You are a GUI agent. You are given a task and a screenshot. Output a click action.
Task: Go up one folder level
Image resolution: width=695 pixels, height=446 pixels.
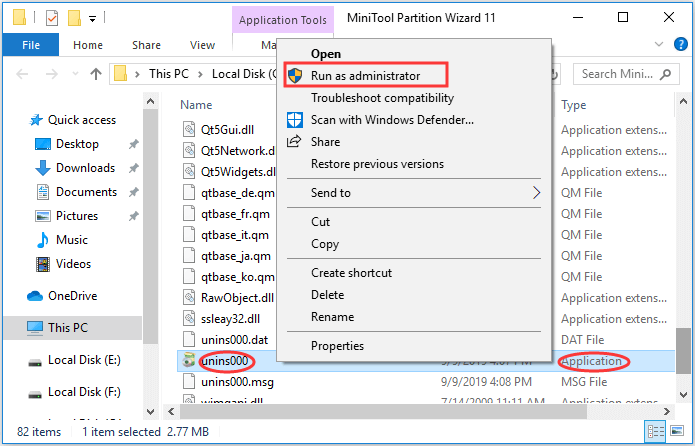pos(96,74)
